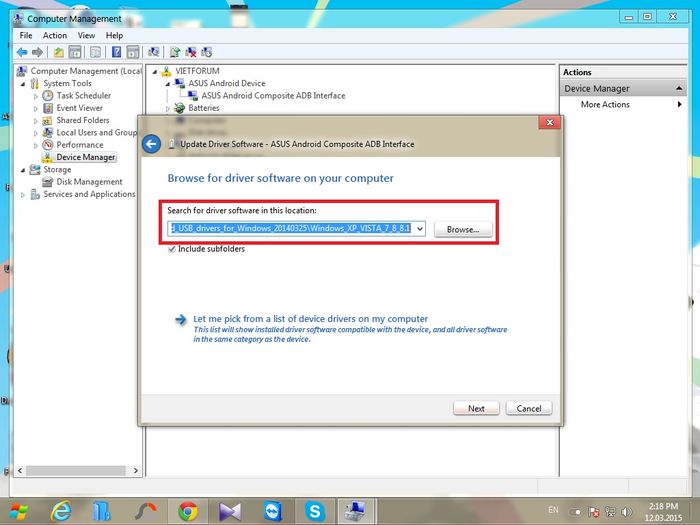This screenshot has height=525, width=700.
Task: Expand the Task Scheduler node
Action: click(x=36, y=96)
